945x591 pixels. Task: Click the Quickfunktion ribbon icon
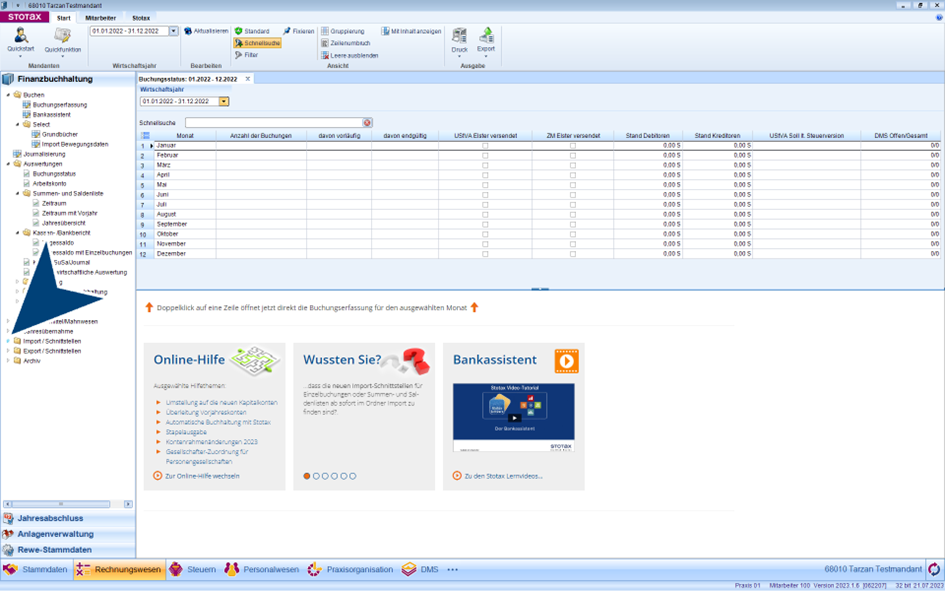click(62, 38)
